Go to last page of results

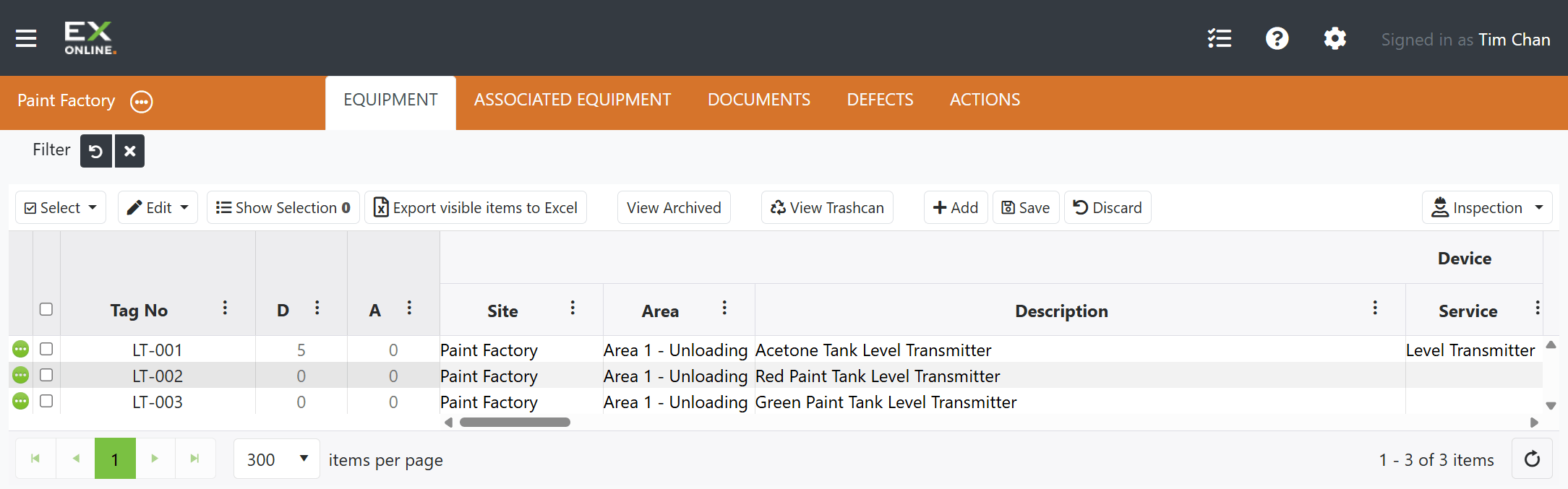[195, 459]
